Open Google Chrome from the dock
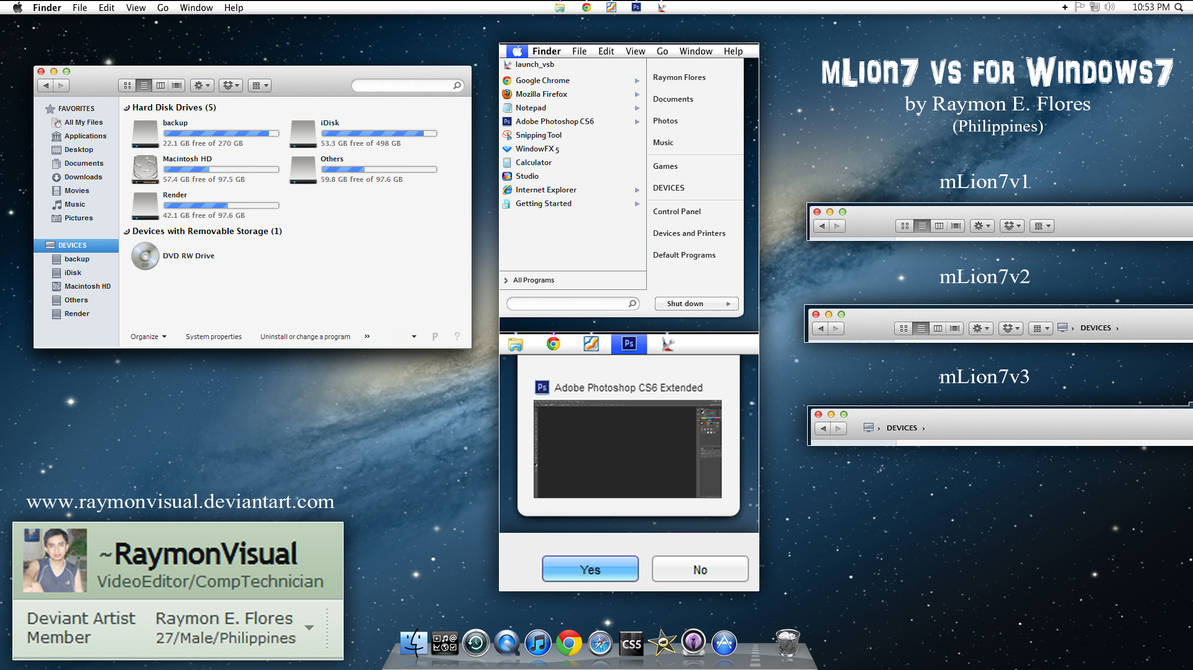 (568, 644)
